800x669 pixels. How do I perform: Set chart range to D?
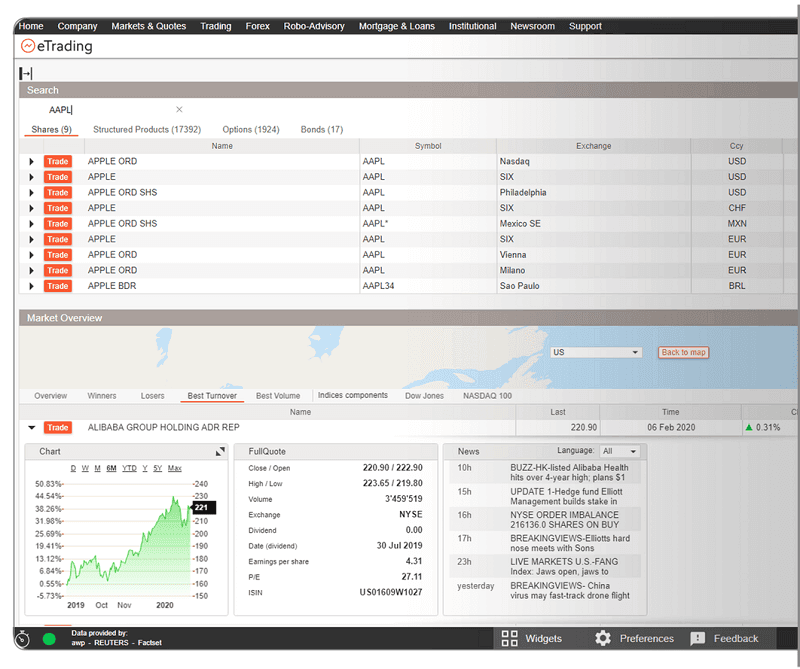[73, 468]
